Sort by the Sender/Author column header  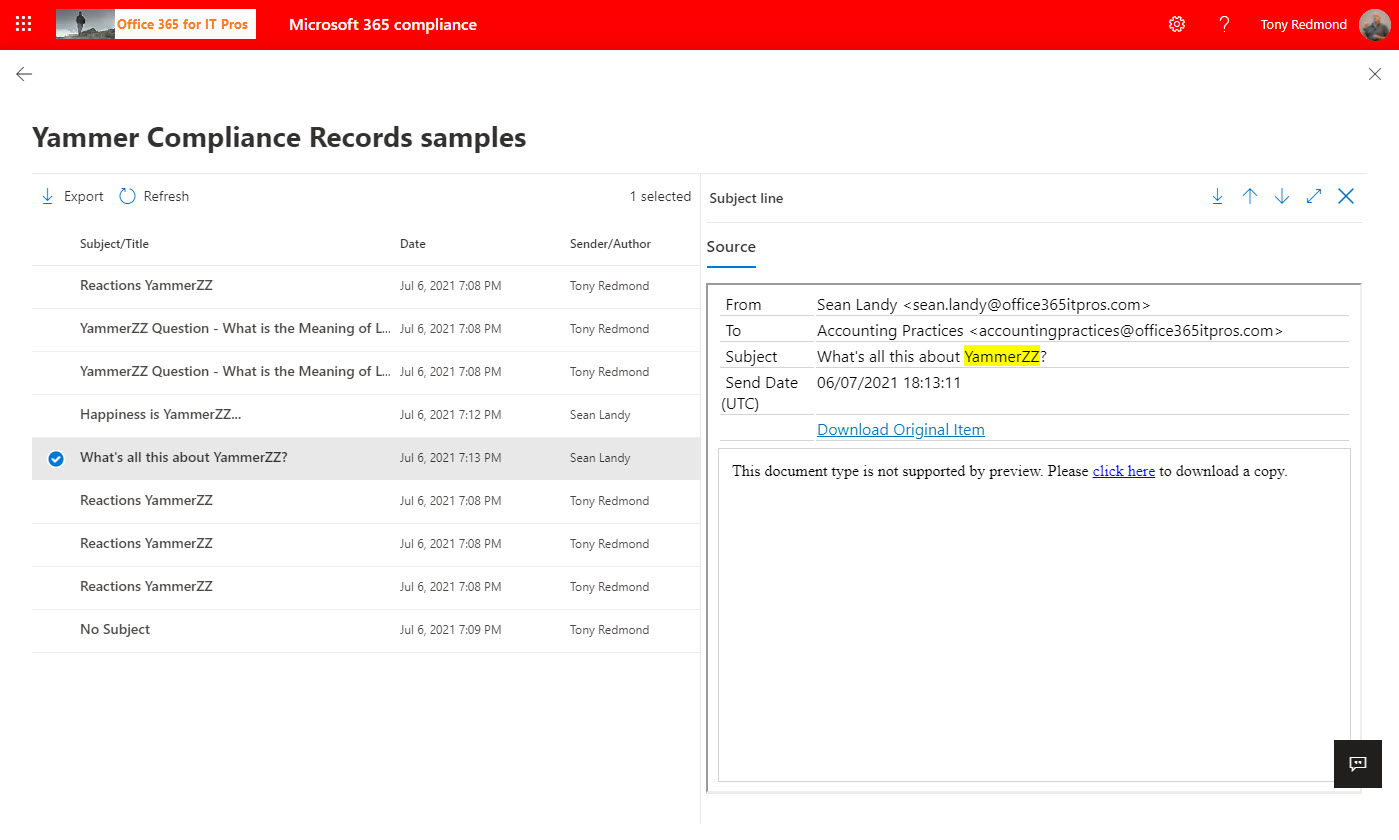(x=610, y=244)
